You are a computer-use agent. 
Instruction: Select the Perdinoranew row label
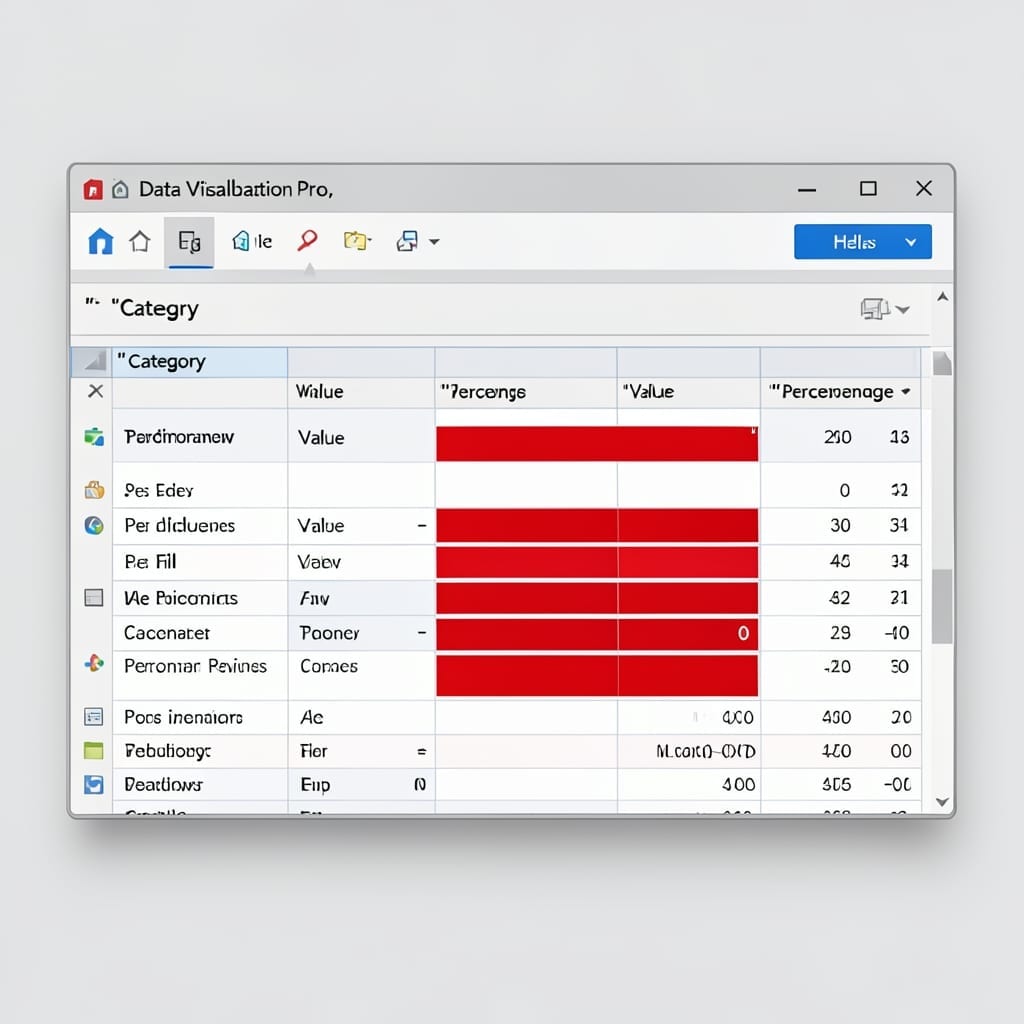pyautogui.click(x=179, y=437)
